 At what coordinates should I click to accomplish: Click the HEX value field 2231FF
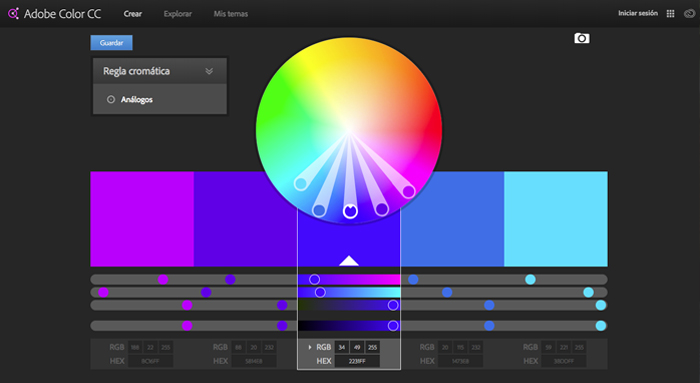[x=357, y=361]
